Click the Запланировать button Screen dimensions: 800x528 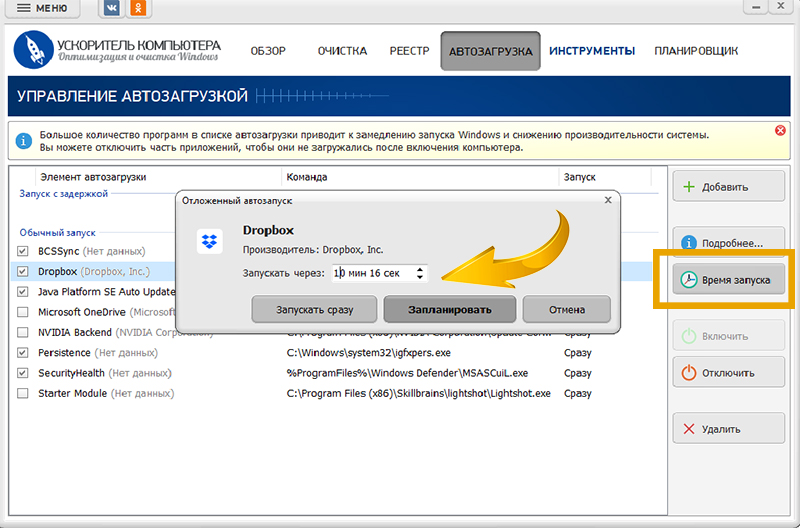coord(449,309)
